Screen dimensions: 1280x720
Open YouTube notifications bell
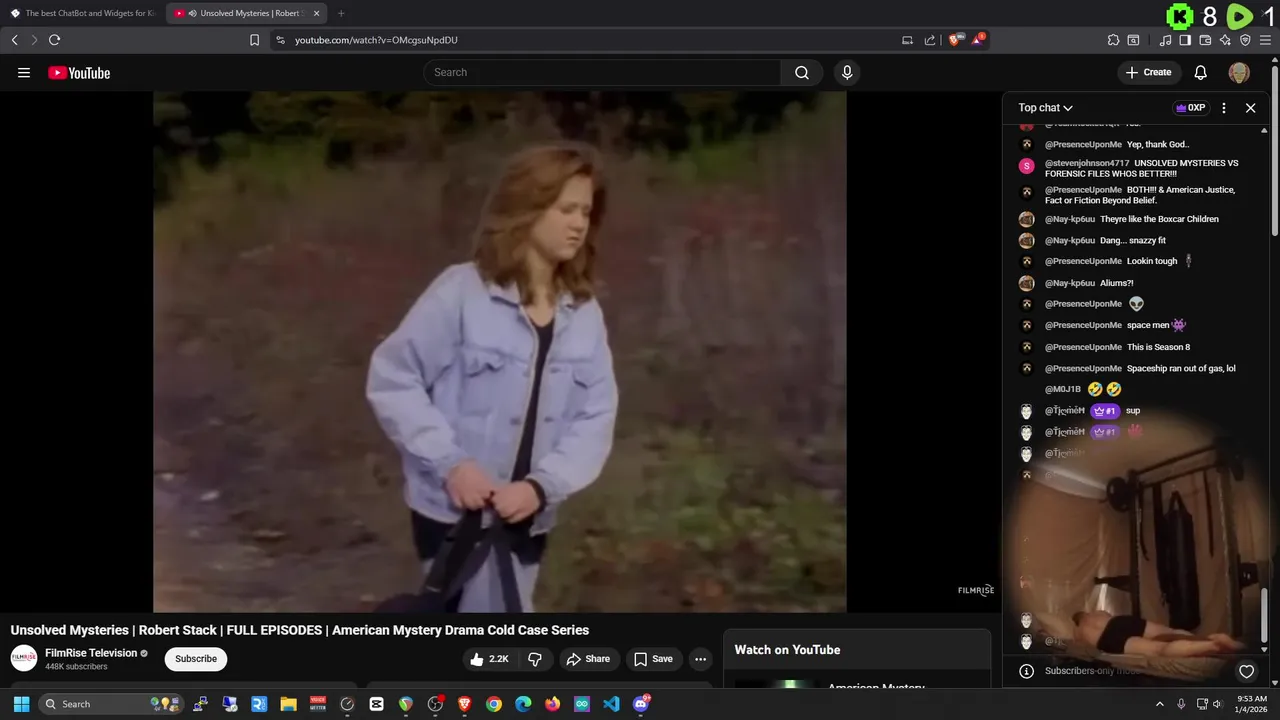1201,72
